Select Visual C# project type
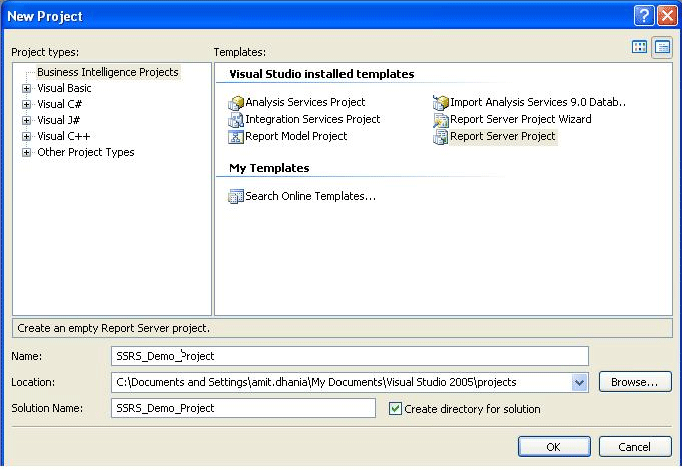682x470 pixels. pyautogui.click(x=60, y=104)
